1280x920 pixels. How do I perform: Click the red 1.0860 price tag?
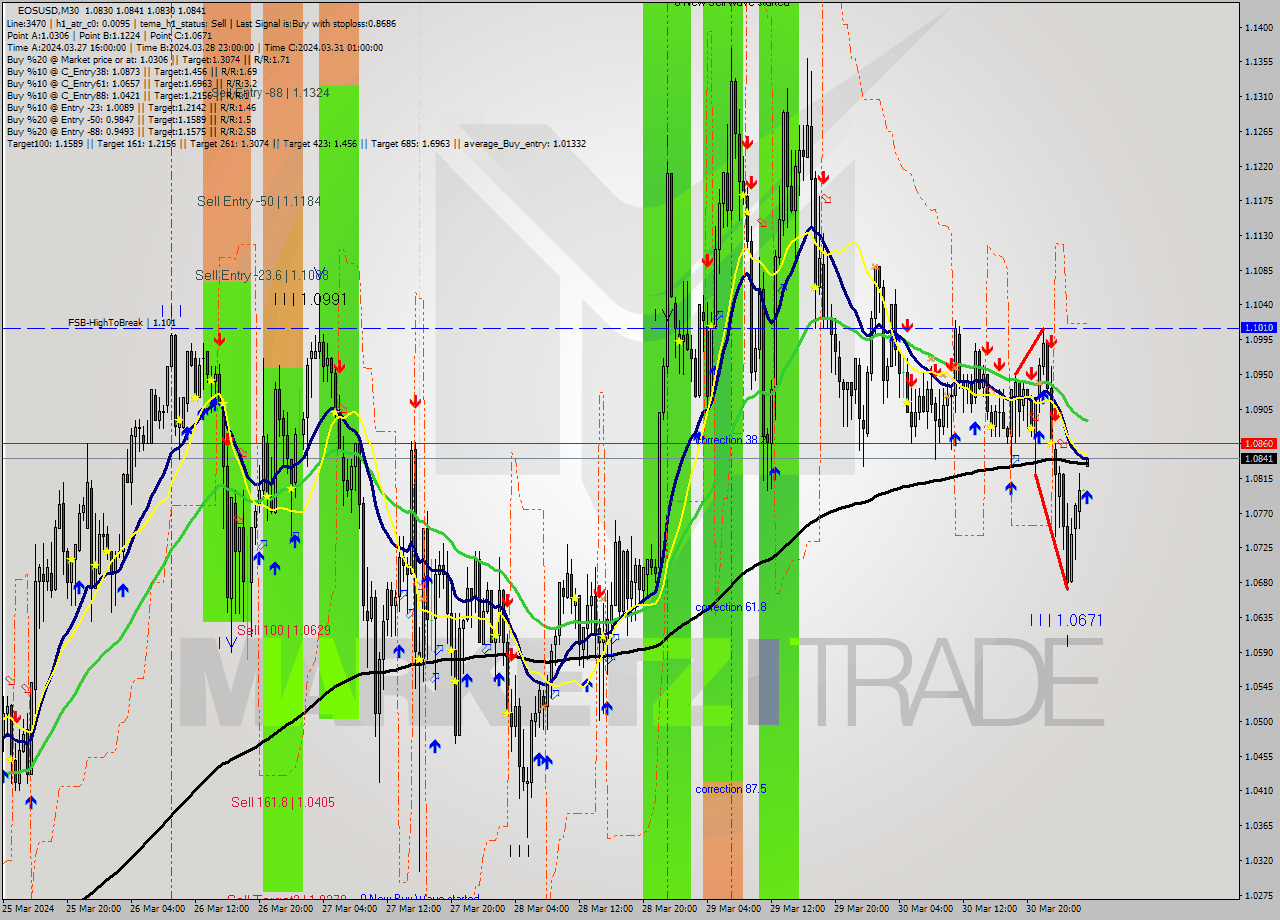1258,442
